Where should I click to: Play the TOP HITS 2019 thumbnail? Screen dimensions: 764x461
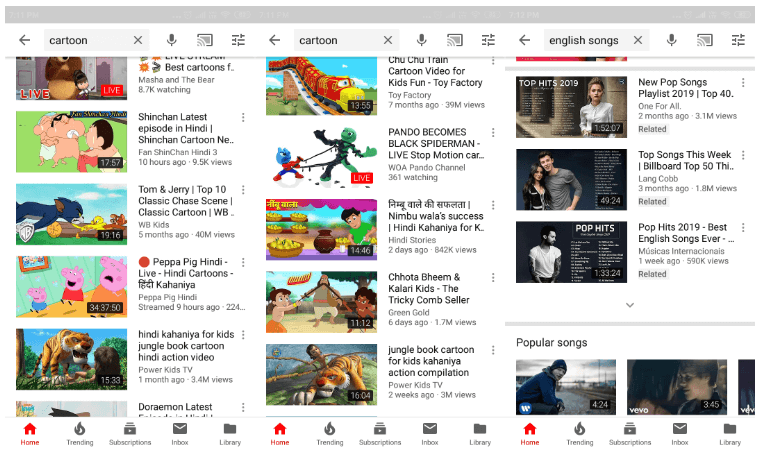click(x=571, y=107)
